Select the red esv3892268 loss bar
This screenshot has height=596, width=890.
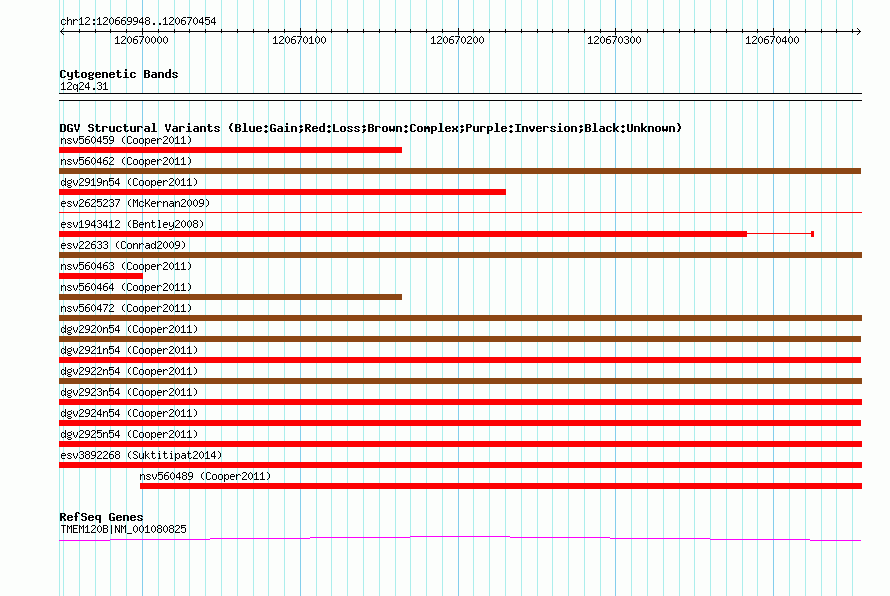[460, 465]
